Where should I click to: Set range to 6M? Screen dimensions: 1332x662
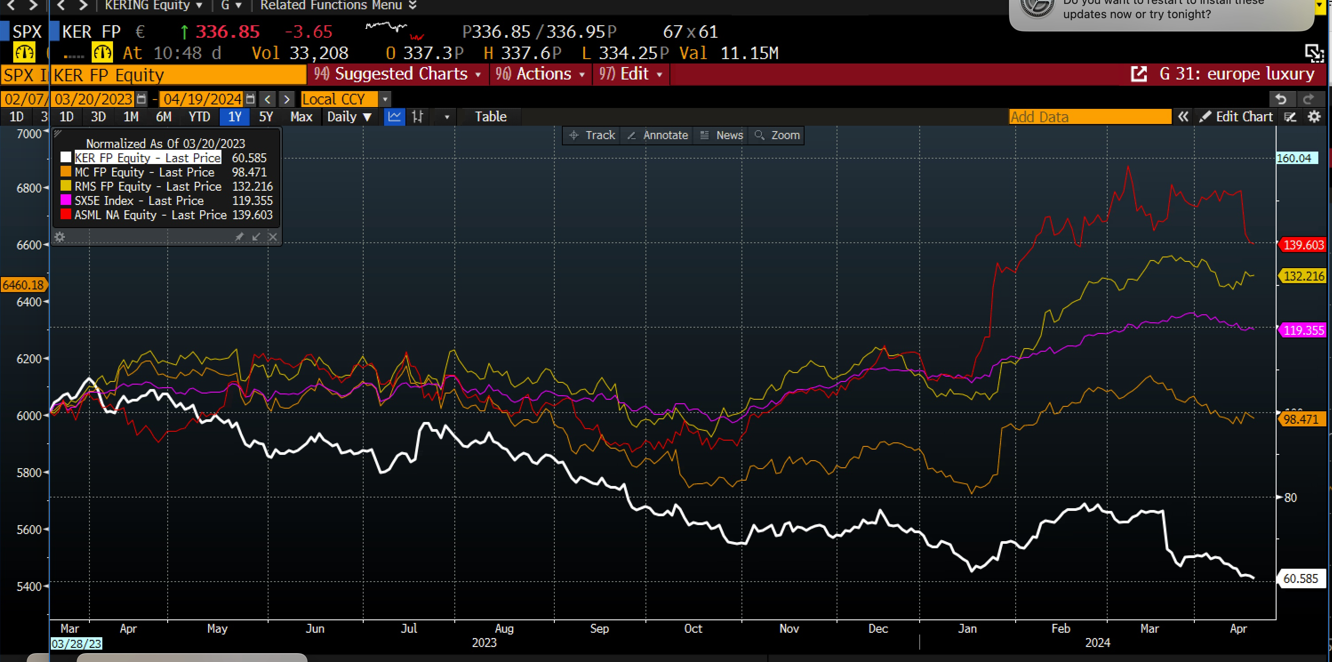click(164, 117)
